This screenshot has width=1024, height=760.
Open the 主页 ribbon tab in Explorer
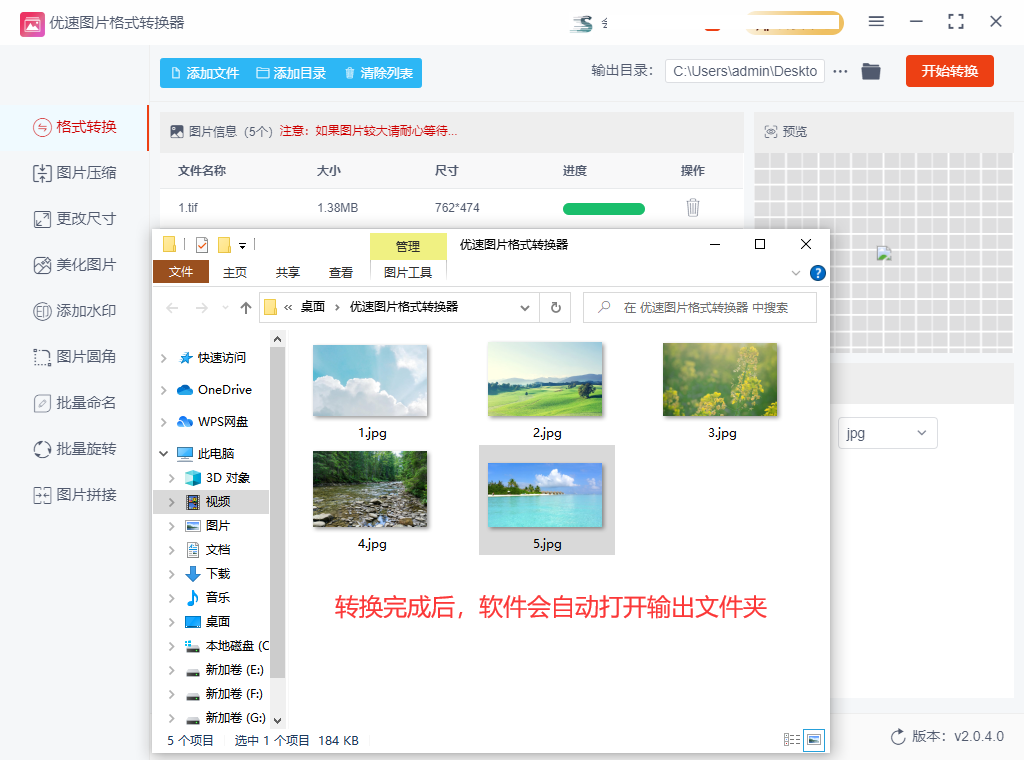tap(235, 272)
